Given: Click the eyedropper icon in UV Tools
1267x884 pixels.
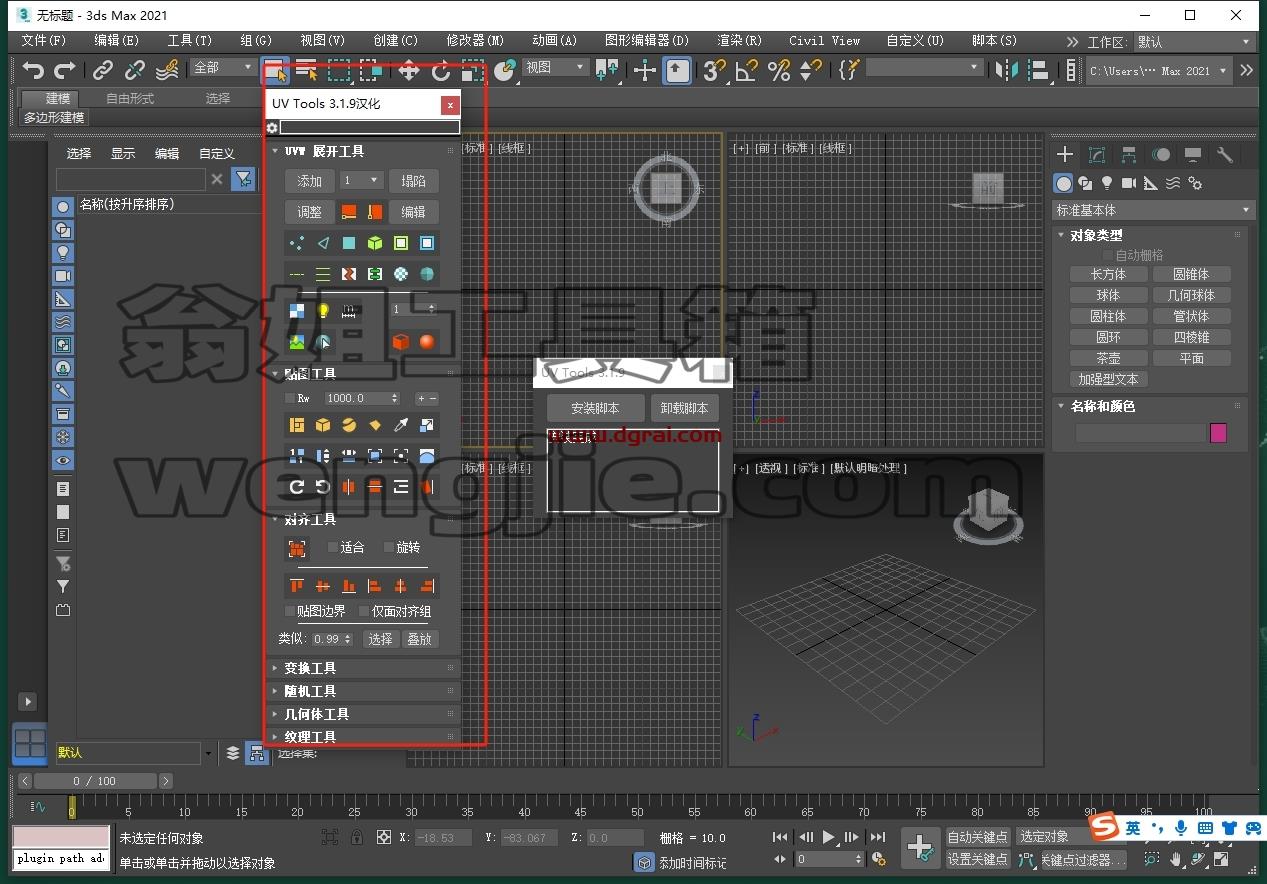Looking at the screenshot, I should click(x=401, y=425).
